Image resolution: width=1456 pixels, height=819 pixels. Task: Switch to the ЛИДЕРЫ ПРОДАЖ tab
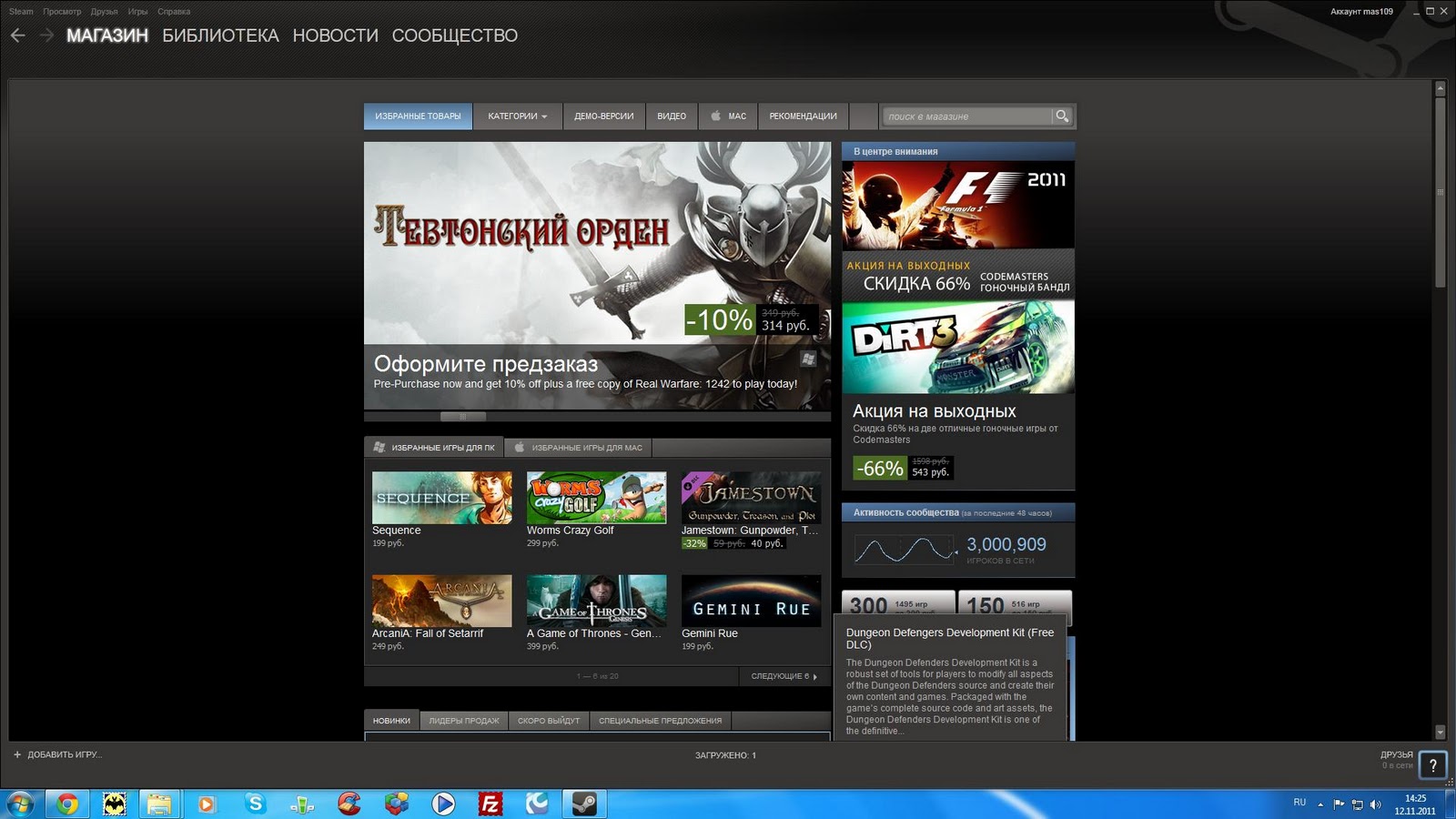click(464, 721)
